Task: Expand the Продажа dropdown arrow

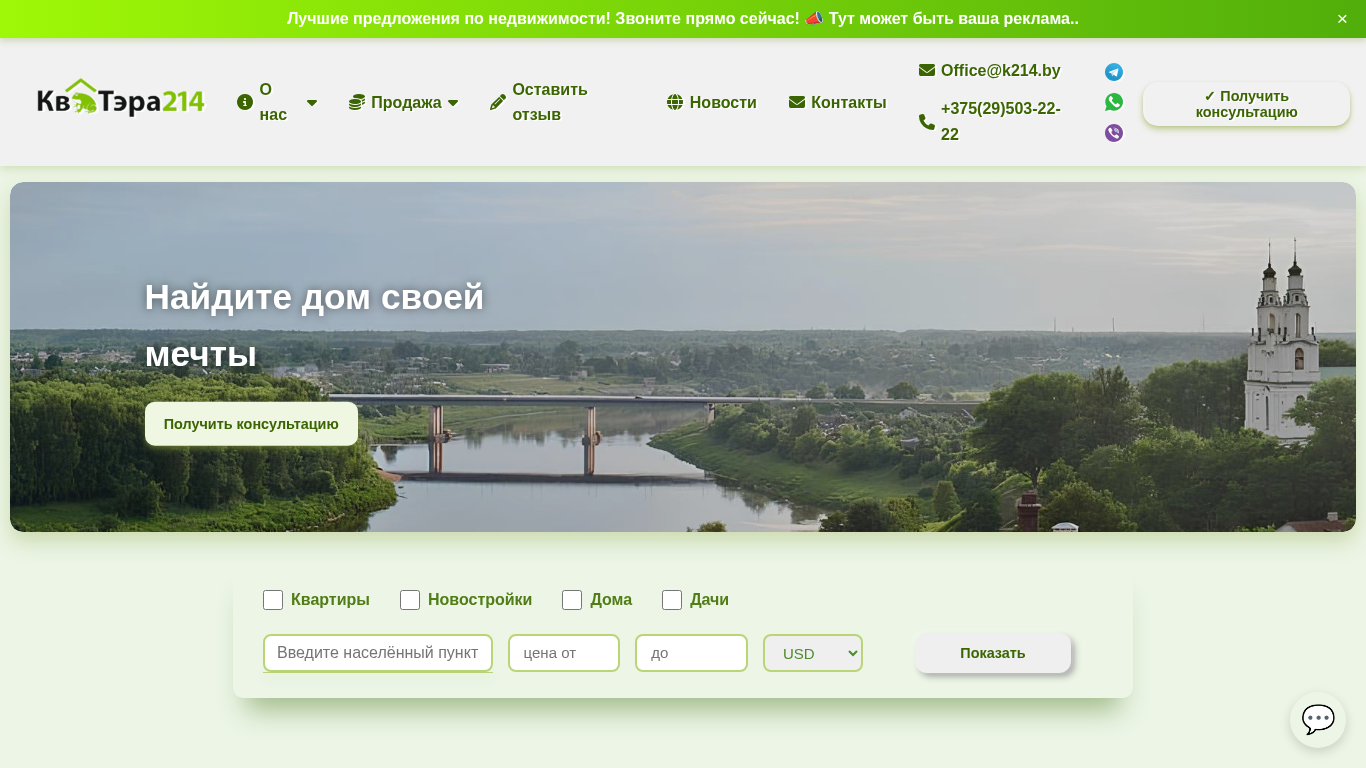Action: [453, 102]
